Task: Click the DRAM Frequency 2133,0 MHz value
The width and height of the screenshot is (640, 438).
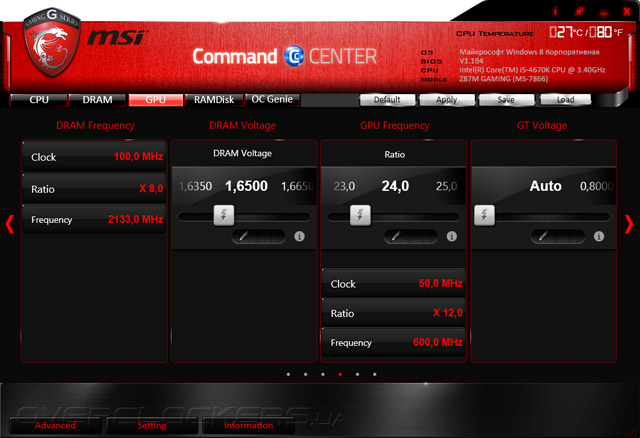Action: (136, 219)
